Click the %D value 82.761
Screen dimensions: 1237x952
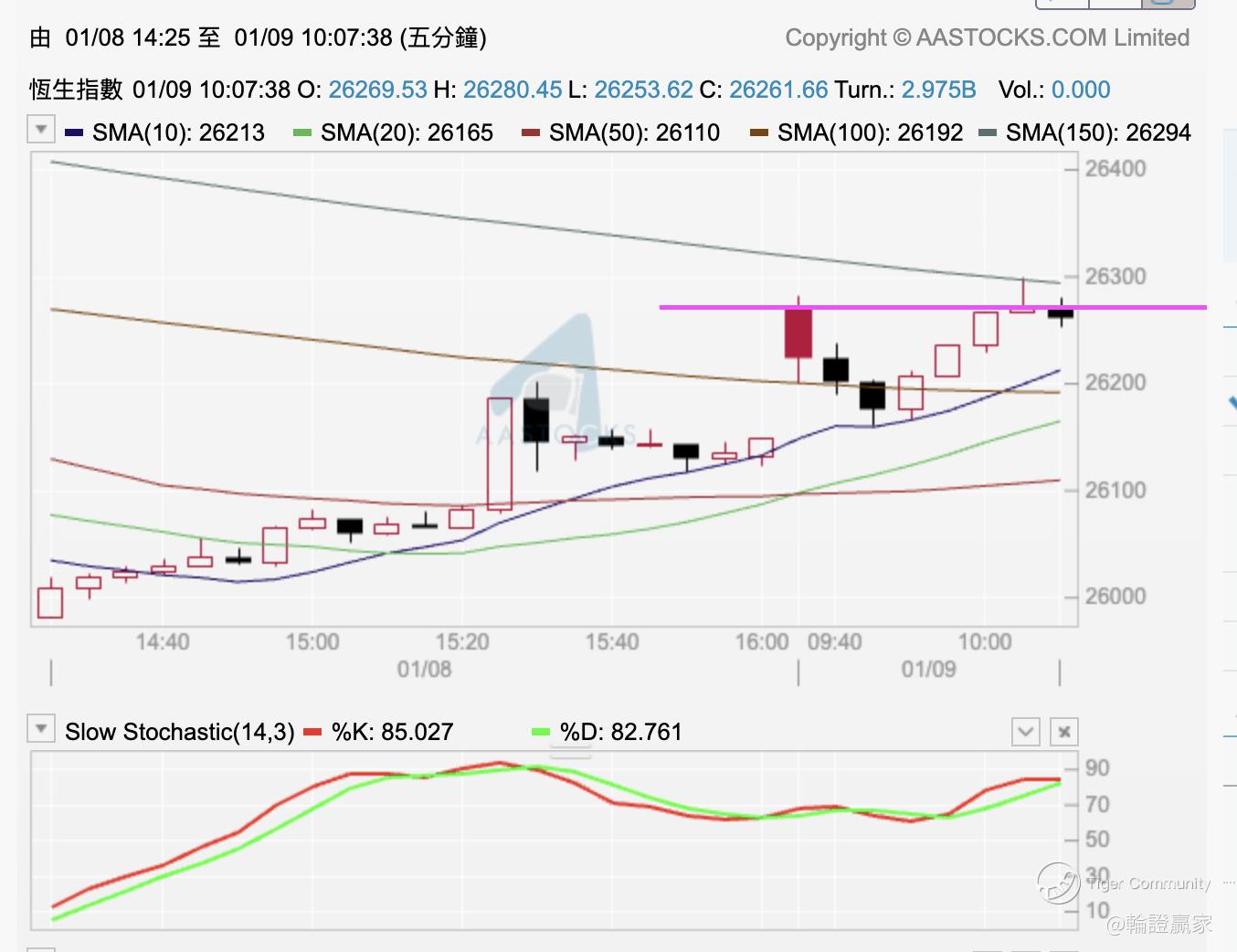(646, 732)
